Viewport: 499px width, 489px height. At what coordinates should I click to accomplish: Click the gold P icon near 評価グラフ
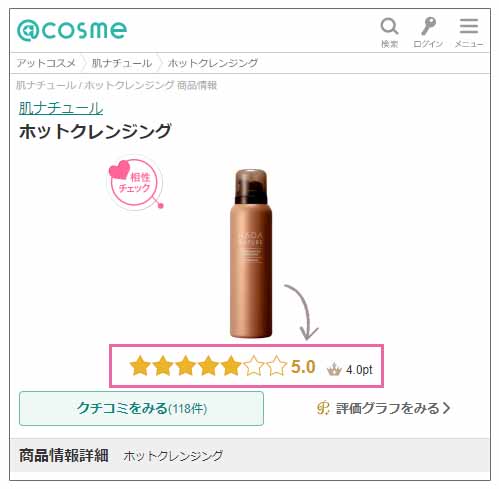(323, 408)
